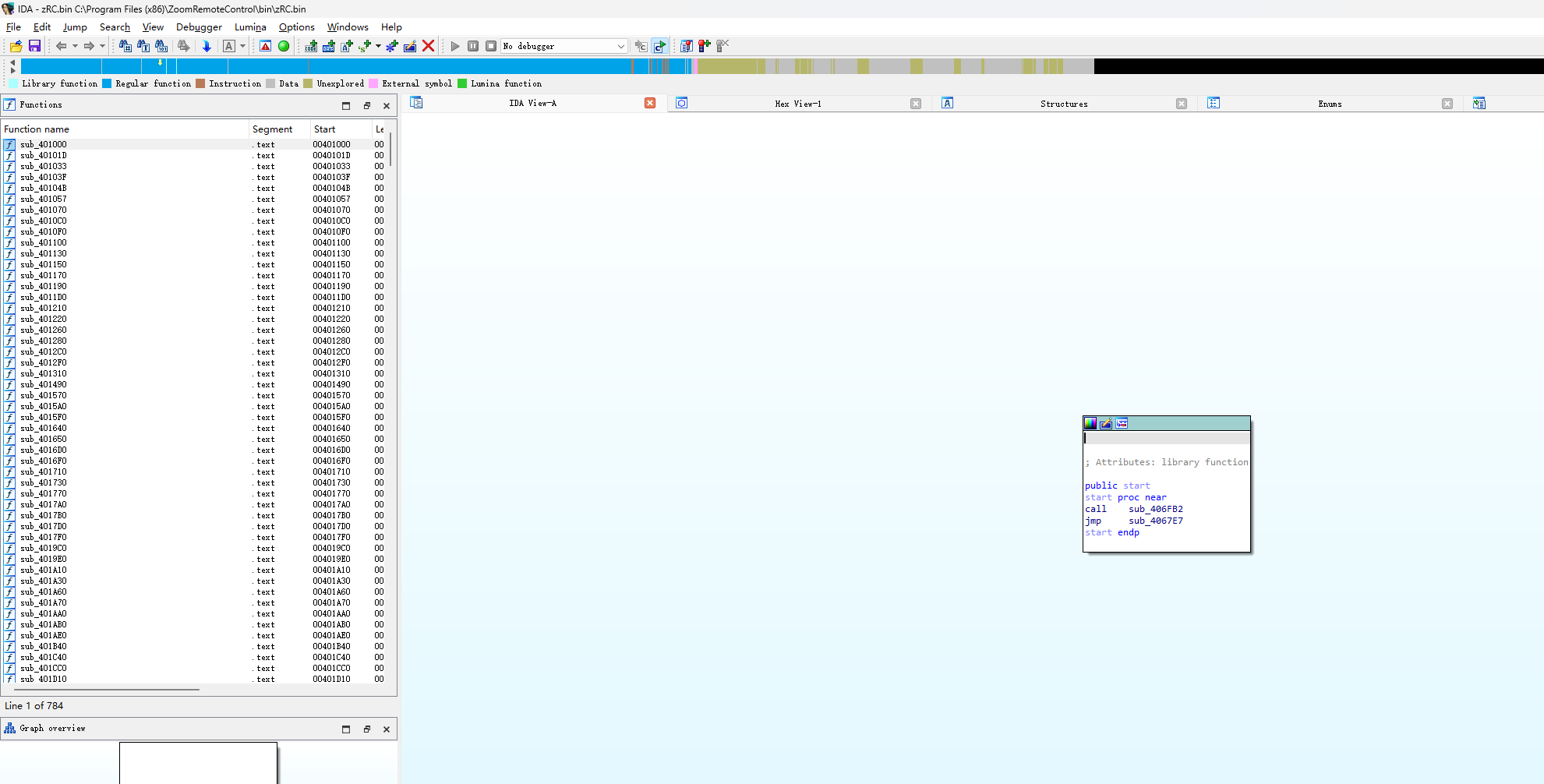Click the red warning triangle toolbar icon

(x=266, y=46)
